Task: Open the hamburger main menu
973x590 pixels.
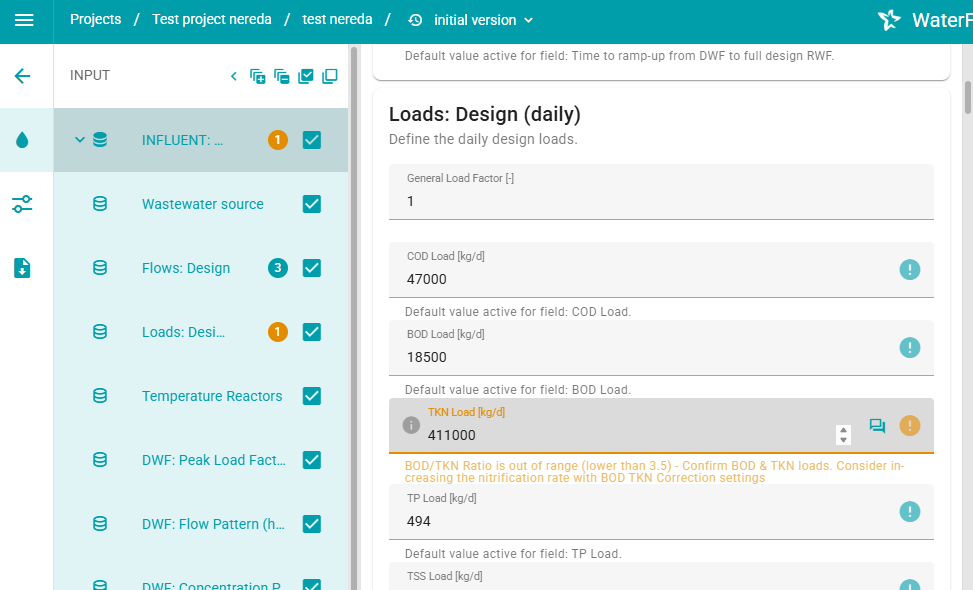Action: pyautogui.click(x=24, y=20)
